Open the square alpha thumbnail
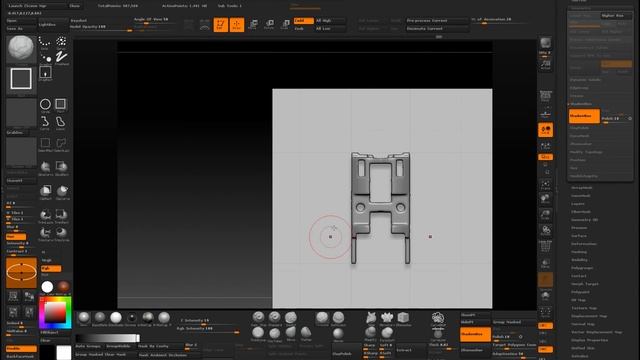Screen dimensions: 640x360 [21, 79]
